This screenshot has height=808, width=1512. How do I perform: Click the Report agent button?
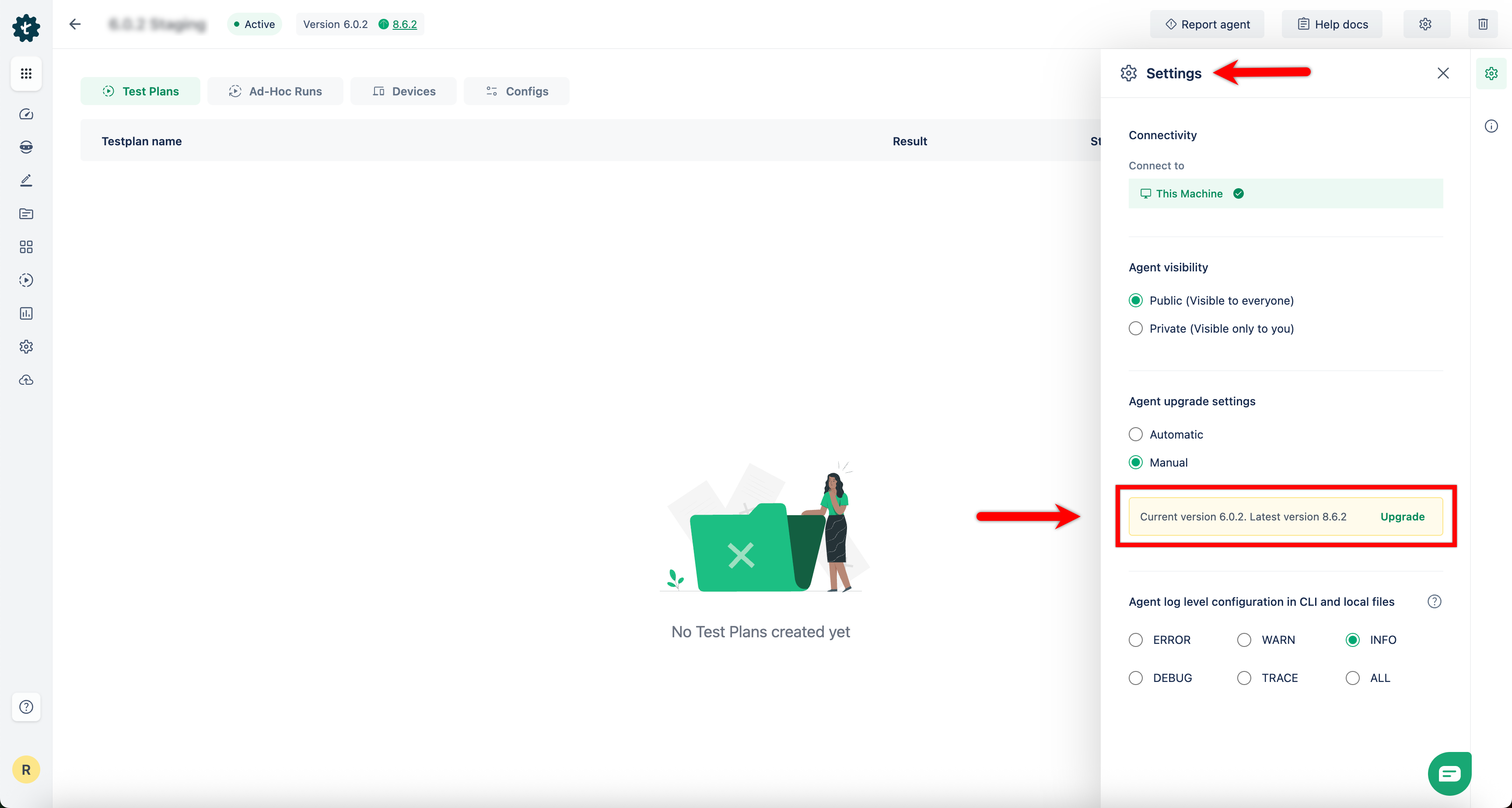coord(1207,24)
